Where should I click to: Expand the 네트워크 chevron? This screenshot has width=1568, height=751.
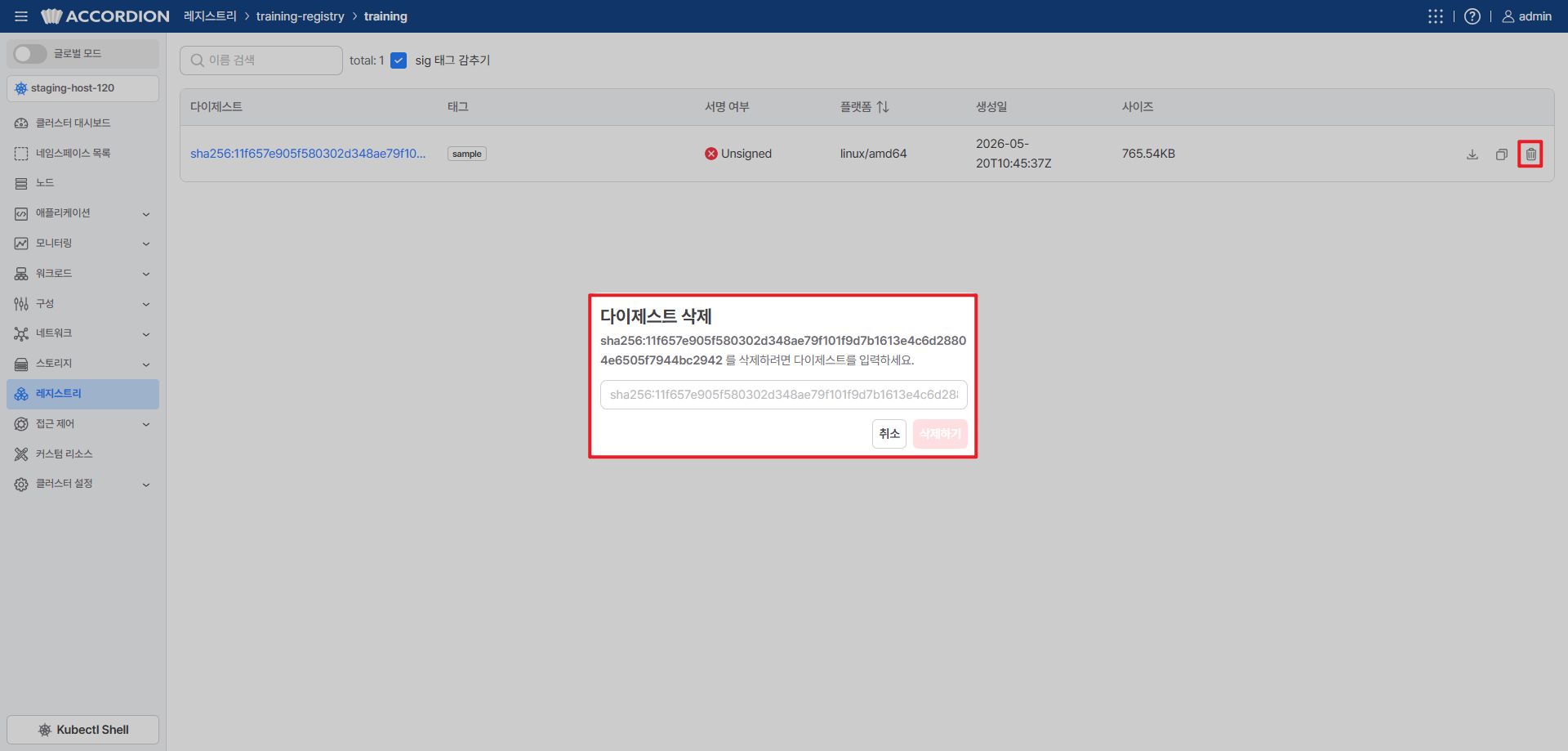pyautogui.click(x=146, y=334)
